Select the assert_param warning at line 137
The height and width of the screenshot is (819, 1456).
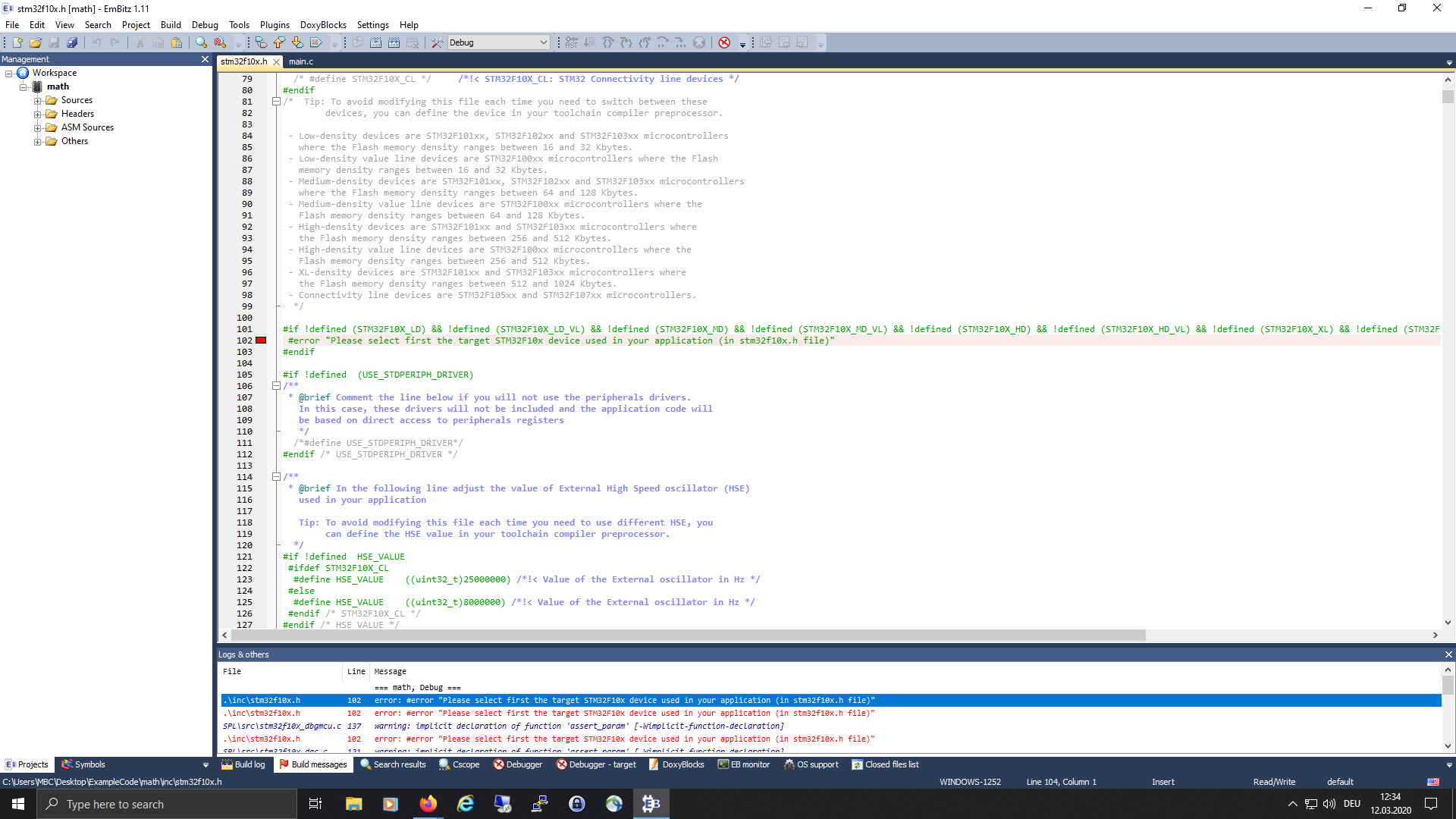tap(830, 726)
